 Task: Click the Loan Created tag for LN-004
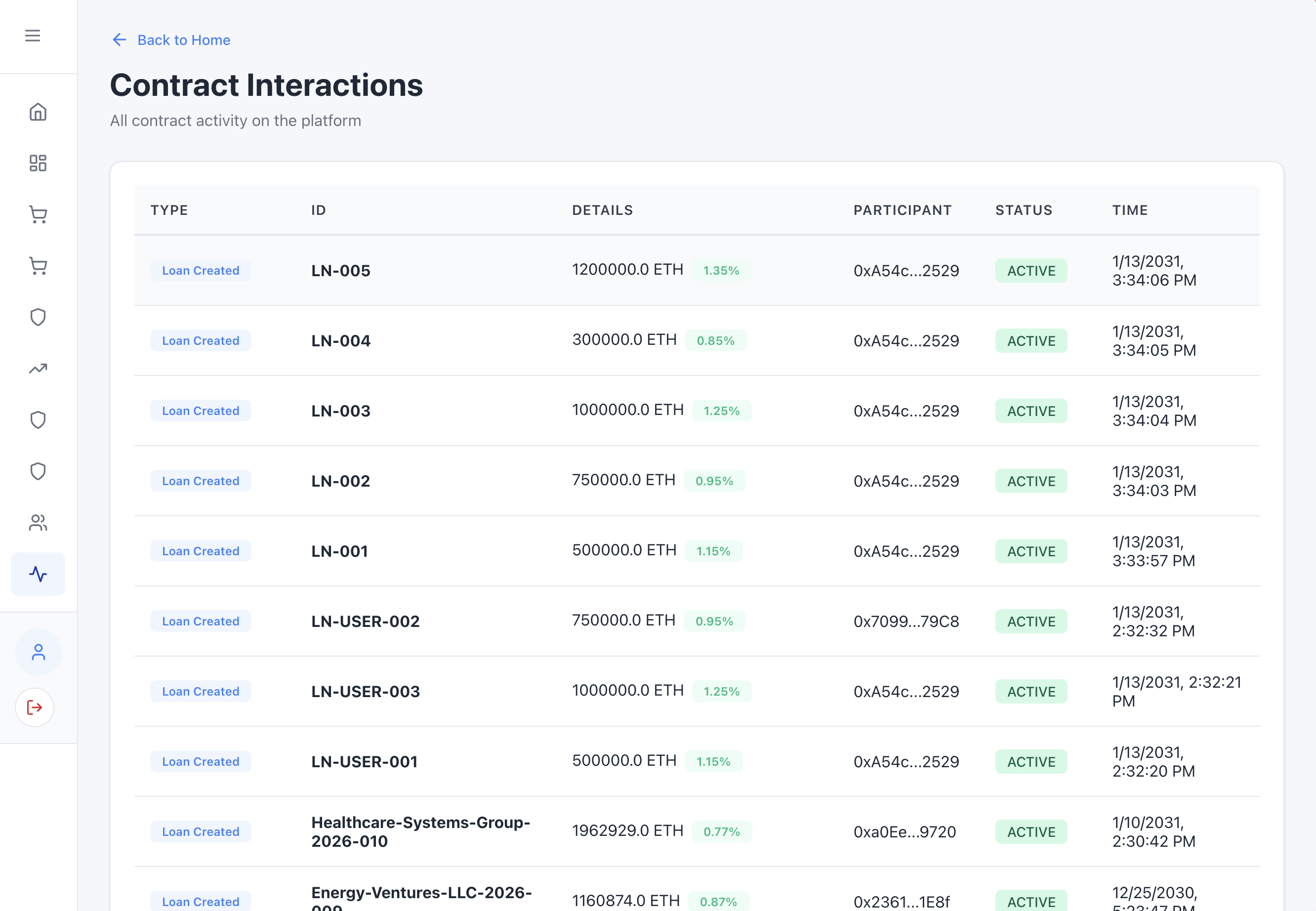pyautogui.click(x=200, y=341)
